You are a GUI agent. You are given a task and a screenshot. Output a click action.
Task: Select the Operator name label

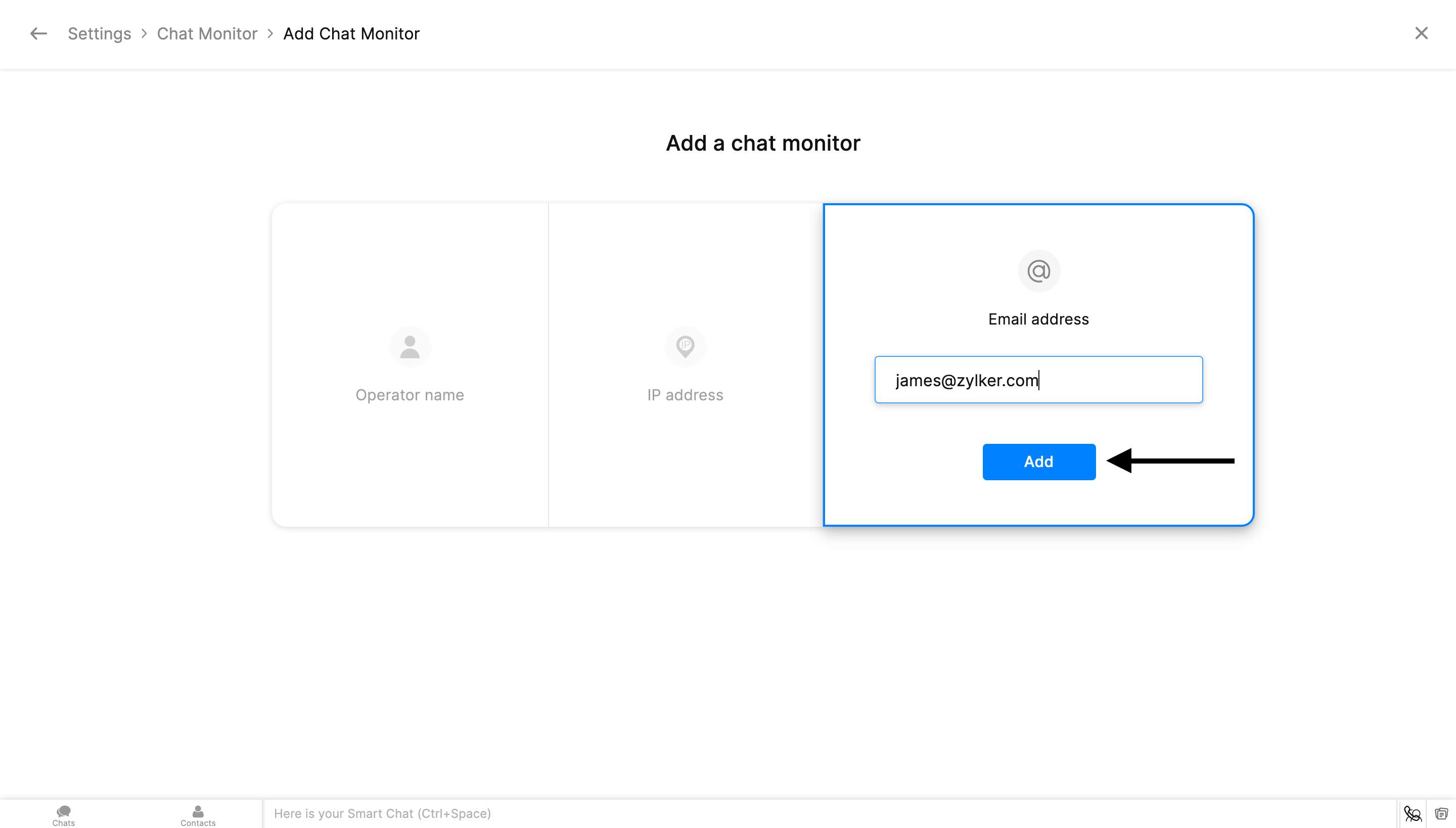coord(409,395)
